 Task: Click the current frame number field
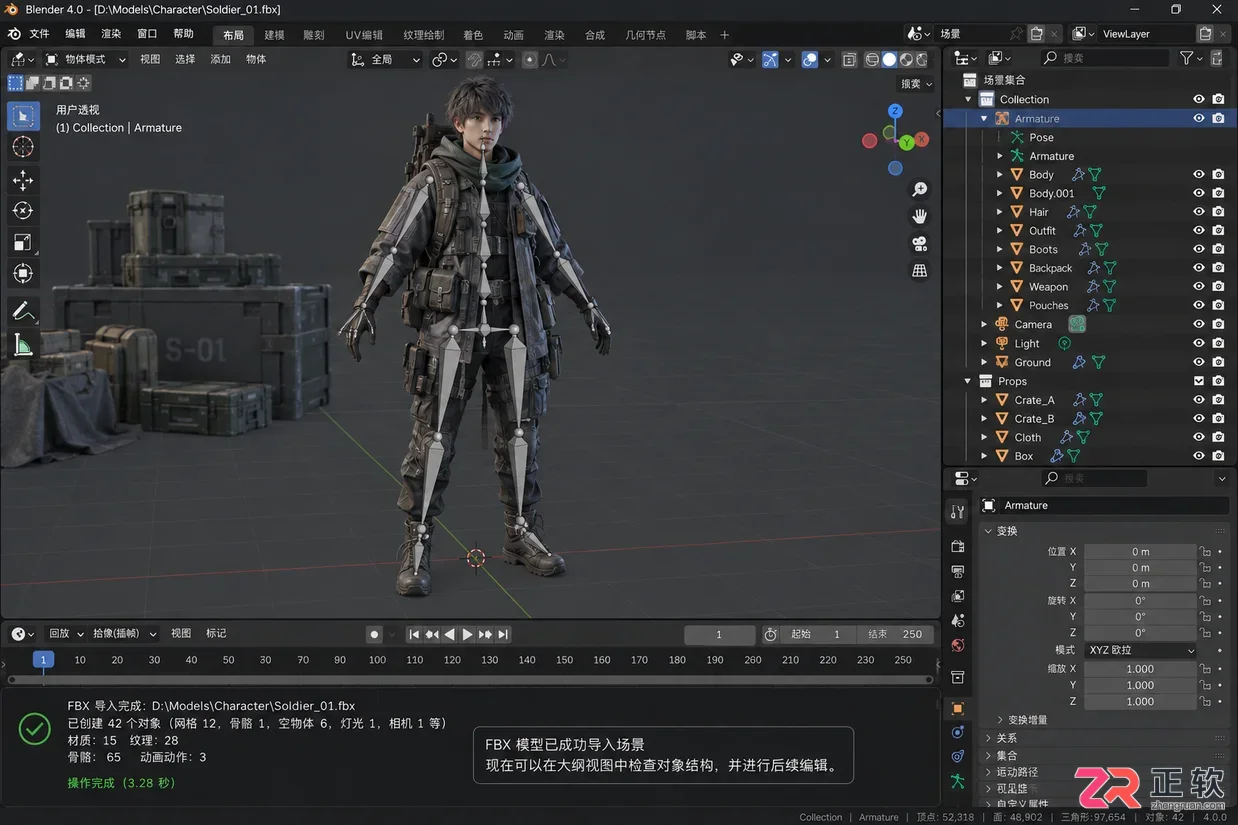[x=719, y=634]
